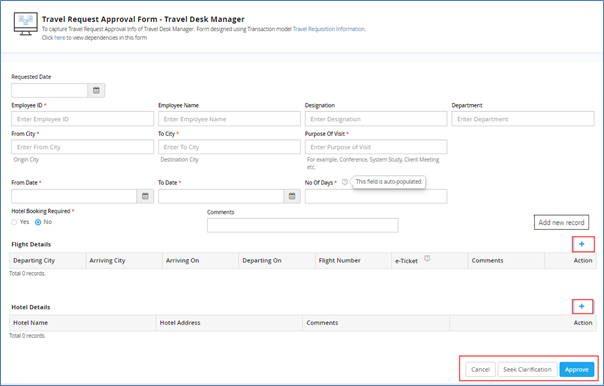Sort by Flight Number column header
This screenshot has height=386, width=604.
coord(339,260)
